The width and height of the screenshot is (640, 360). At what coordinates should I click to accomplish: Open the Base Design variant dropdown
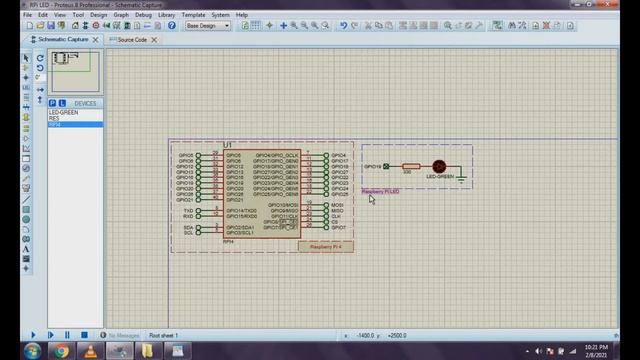tap(208, 26)
